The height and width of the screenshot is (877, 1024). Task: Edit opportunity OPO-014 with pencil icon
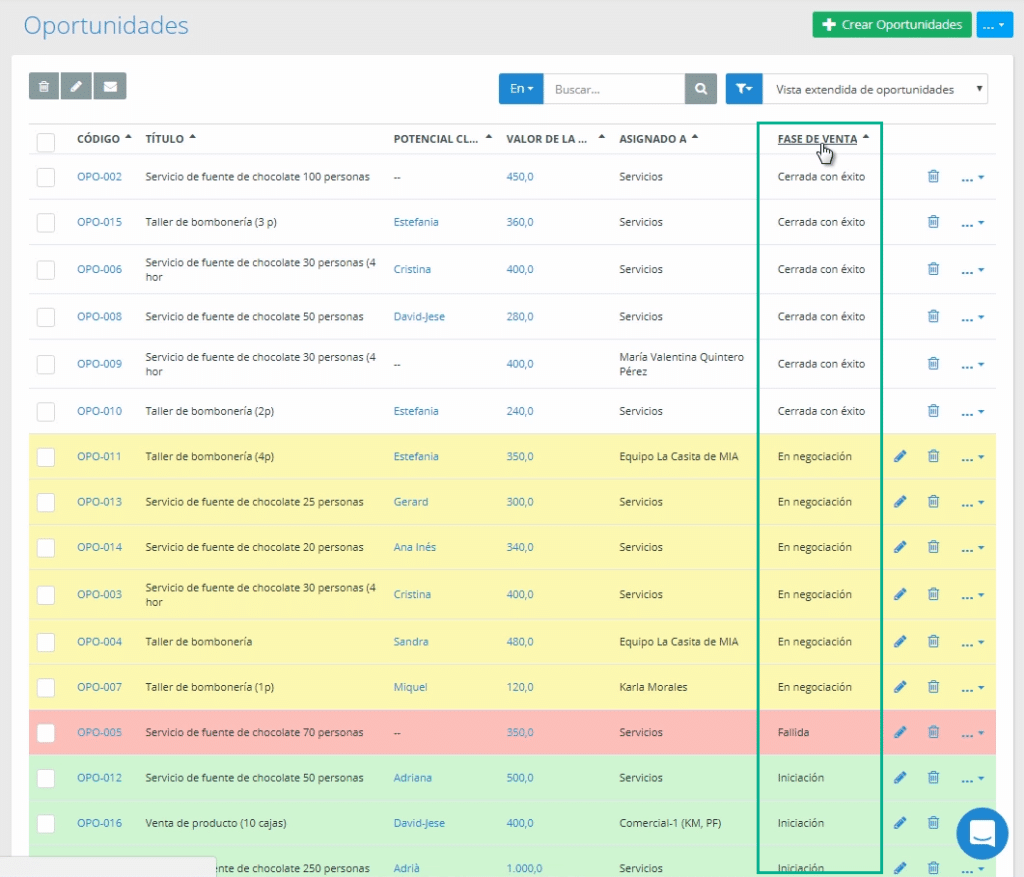pyautogui.click(x=900, y=547)
